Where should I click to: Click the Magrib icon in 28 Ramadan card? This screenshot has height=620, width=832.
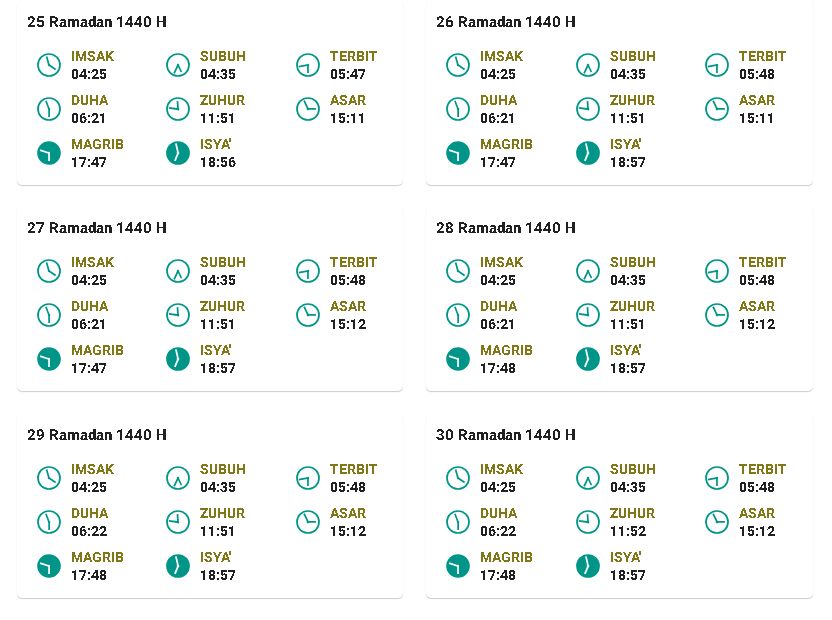(458, 359)
